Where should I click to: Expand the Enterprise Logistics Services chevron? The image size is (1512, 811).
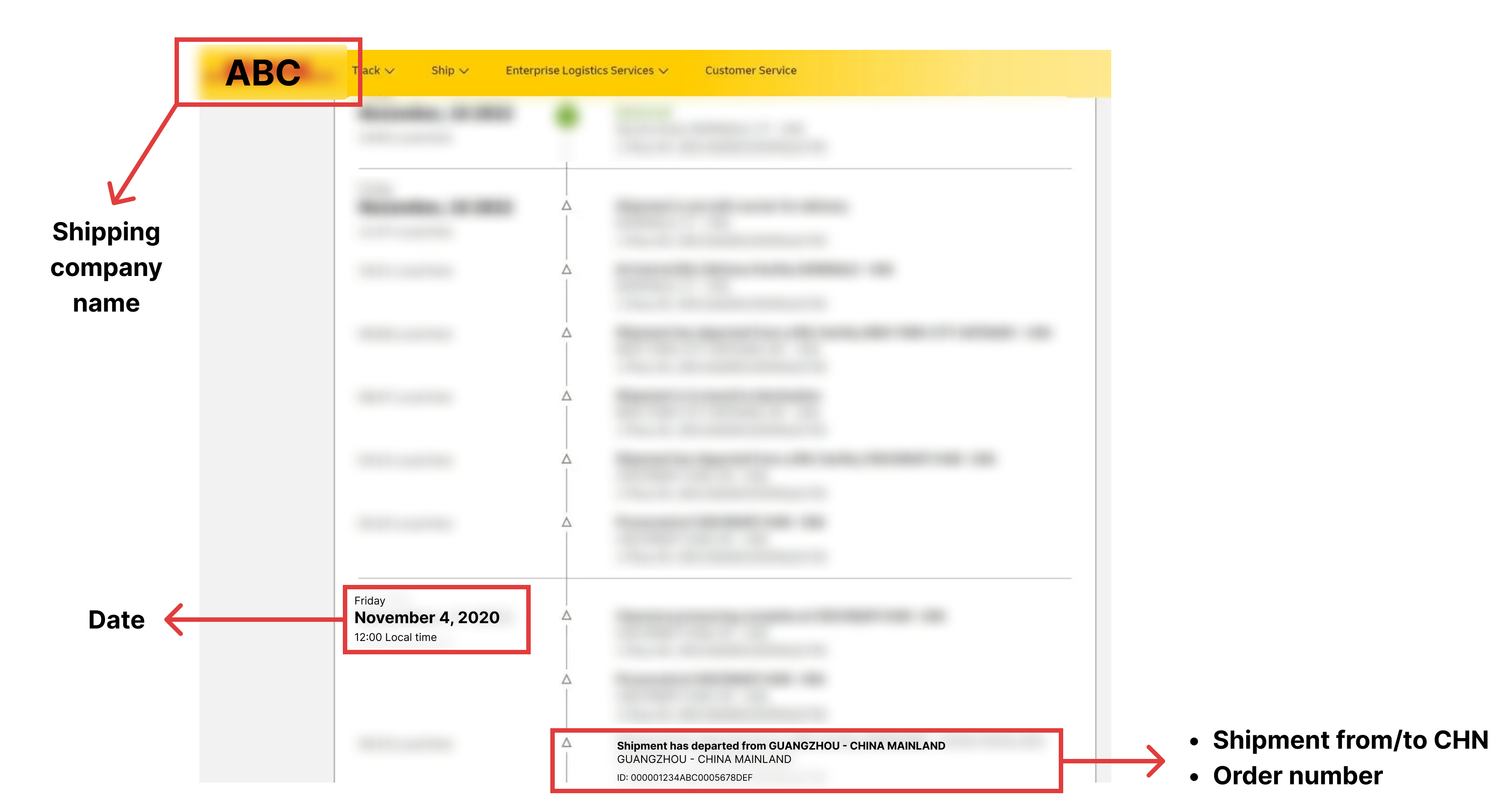(x=664, y=71)
